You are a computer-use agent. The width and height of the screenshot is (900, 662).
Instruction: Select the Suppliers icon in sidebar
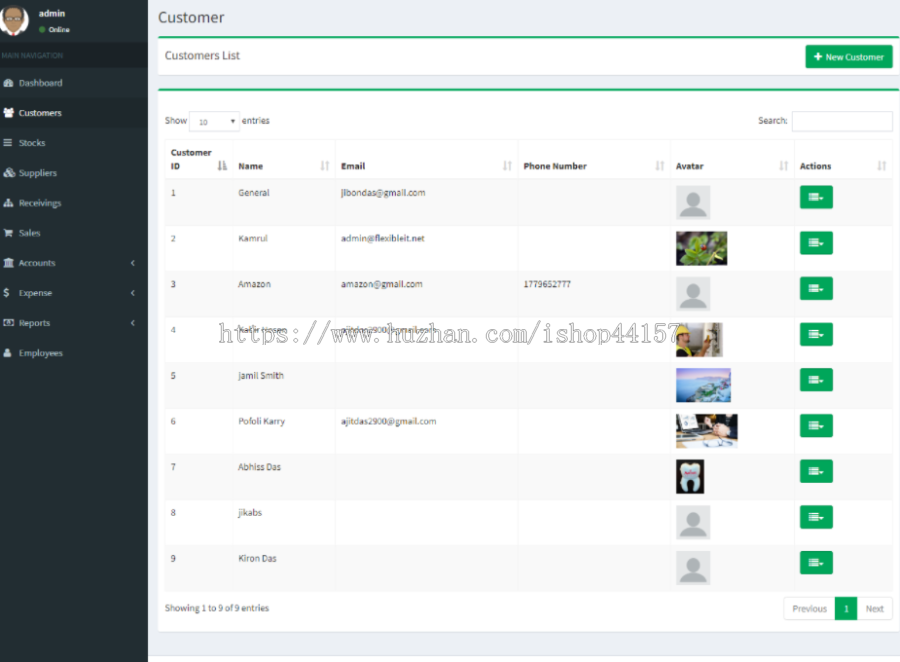pyautogui.click(x=9, y=172)
